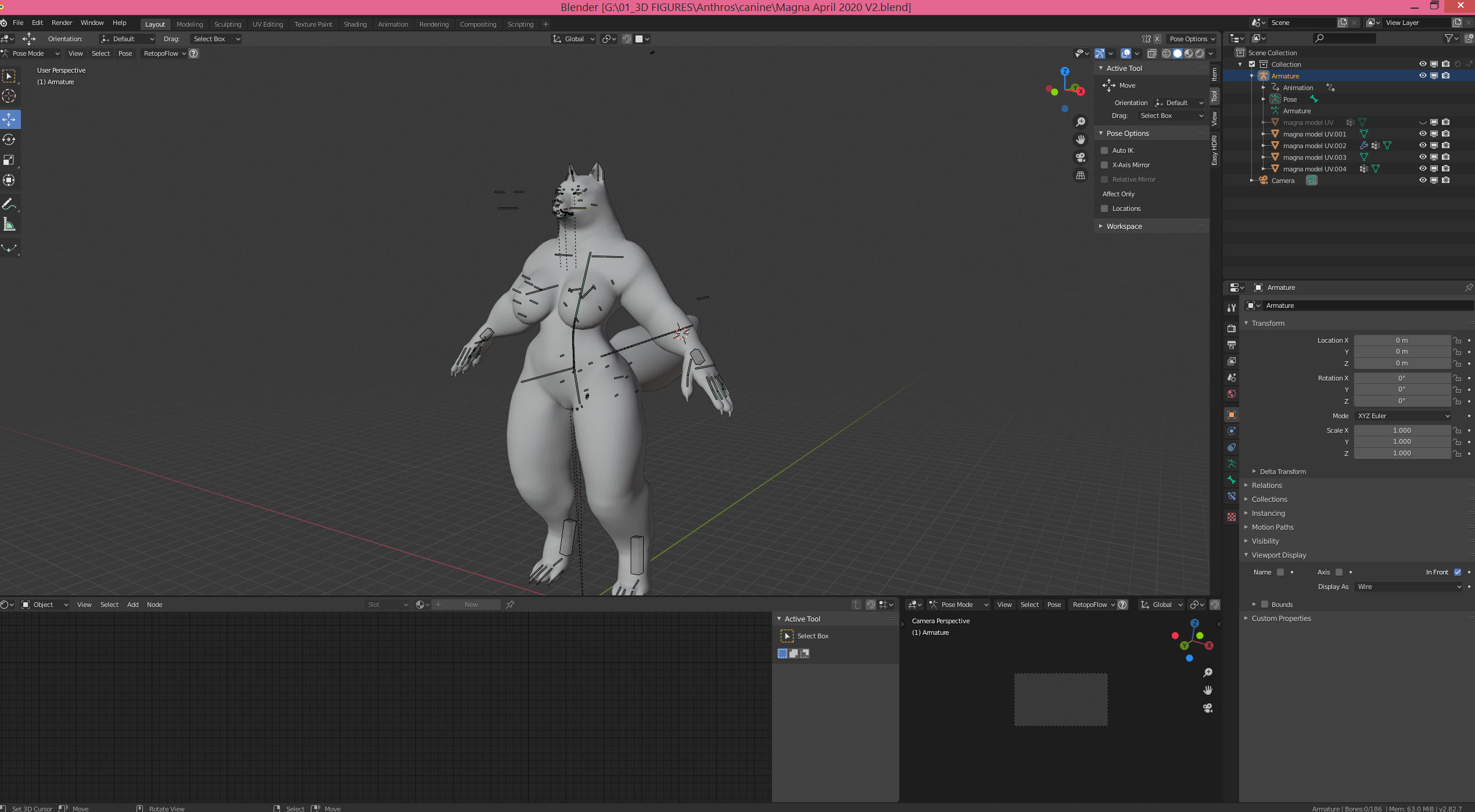Screen dimensions: 1475x812
Task: Open the Pose Mode selector dropdown
Action: (x=32, y=53)
